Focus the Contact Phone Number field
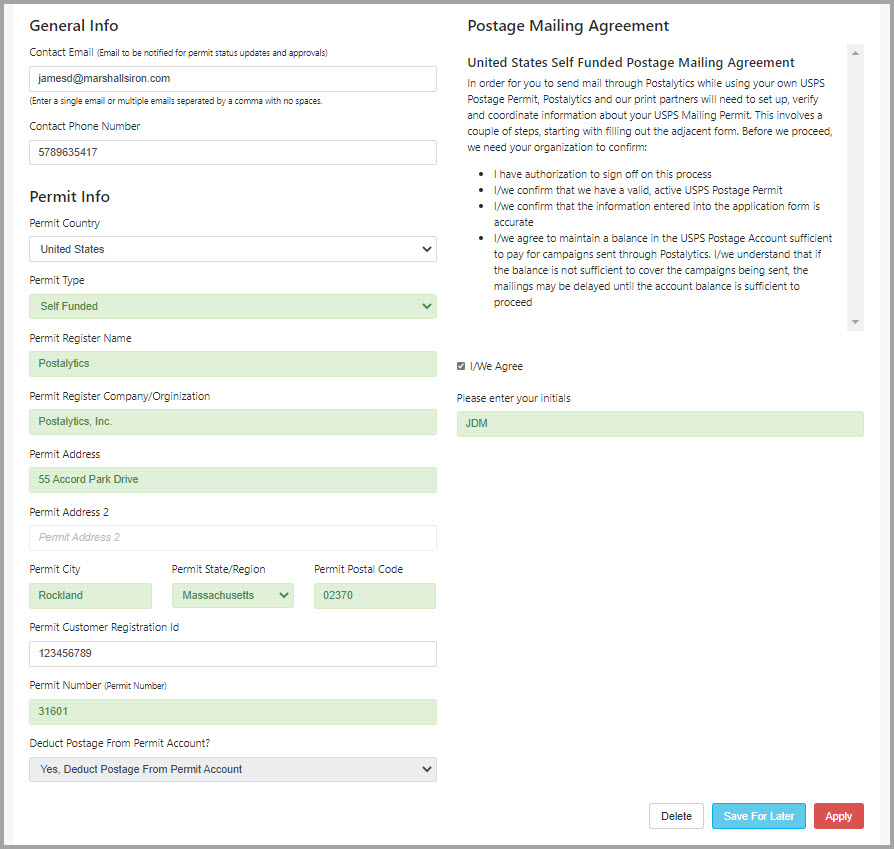The width and height of the screenshot is (894, 849). [x=233, y=152]
